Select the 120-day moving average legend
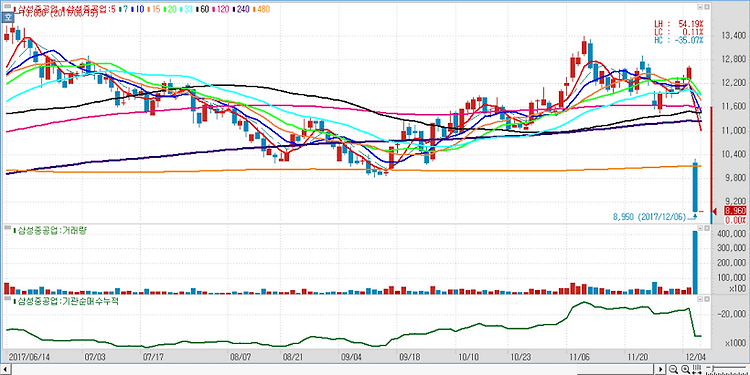The height and width of the screenshot is (375, 750). click(221, 9)
